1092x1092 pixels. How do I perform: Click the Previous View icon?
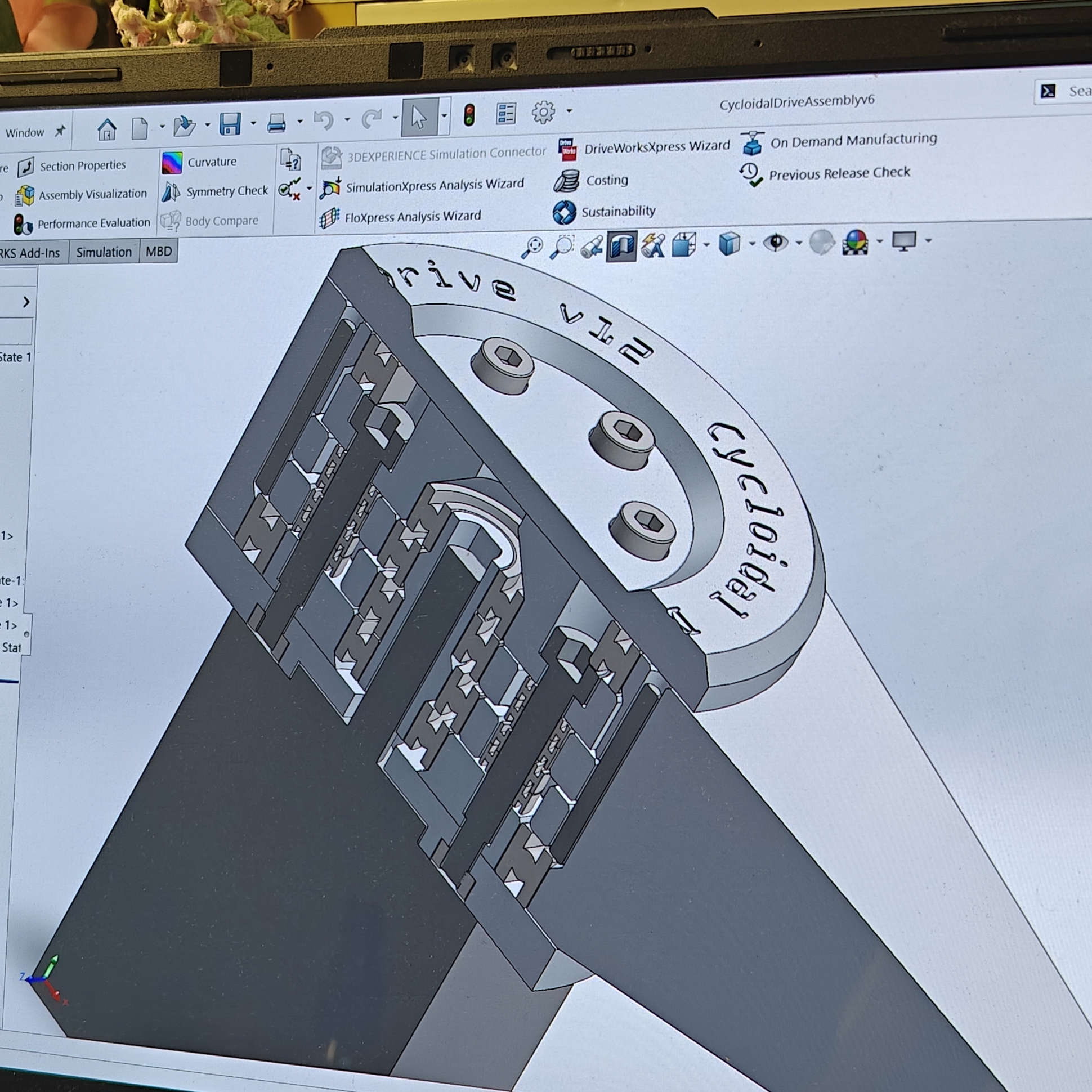point(591,247)
